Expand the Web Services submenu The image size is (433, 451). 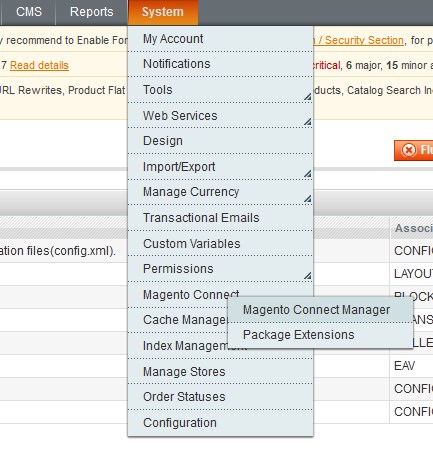[220, 116]
